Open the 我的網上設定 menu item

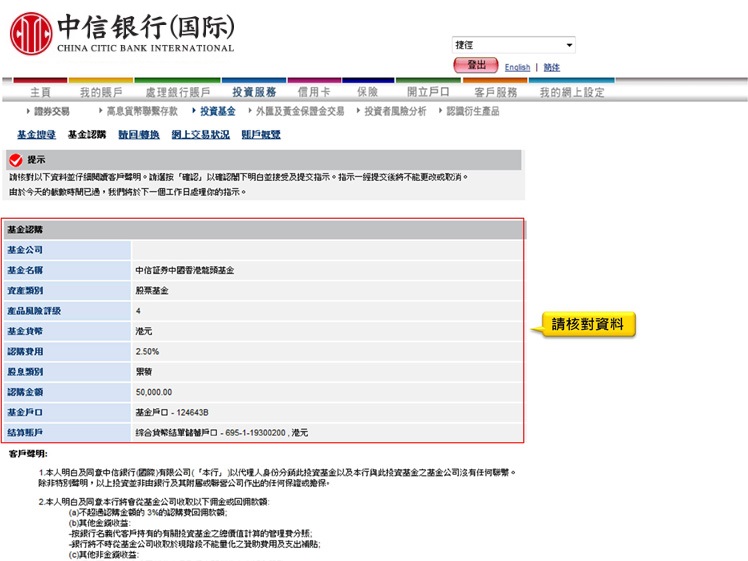click(x=572, y=92)
